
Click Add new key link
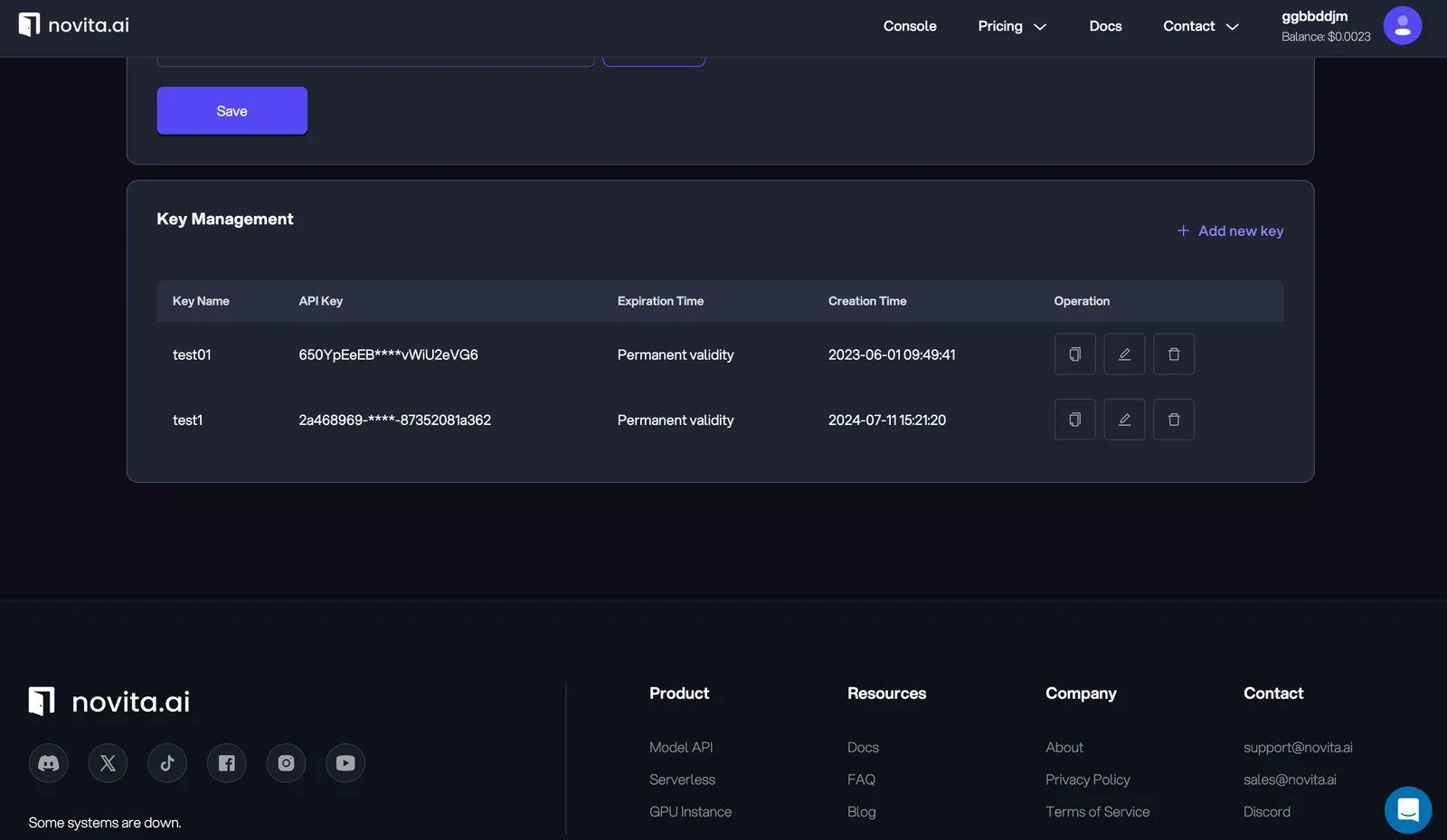(1230, 231)
